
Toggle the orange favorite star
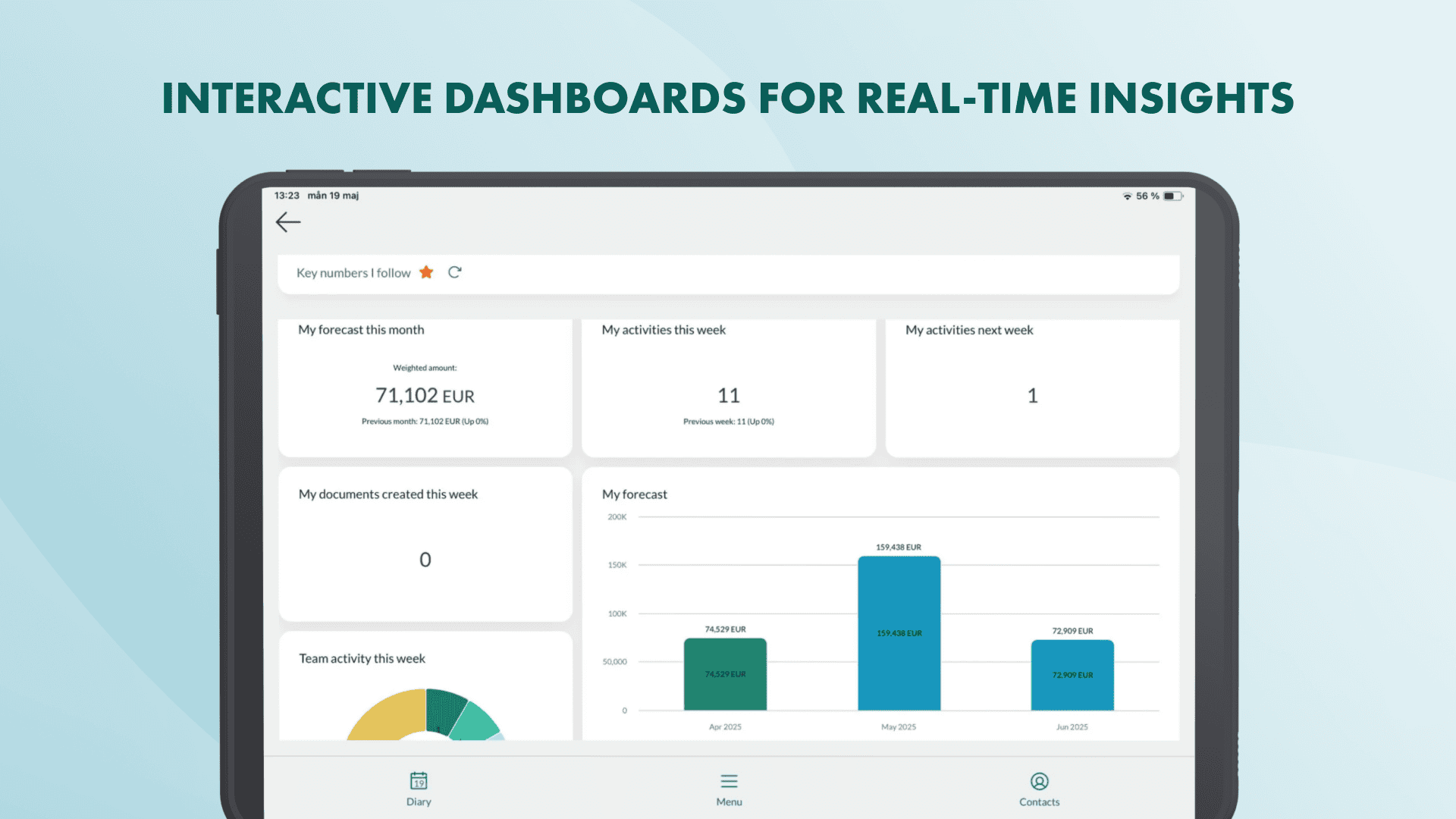(426, 272)
